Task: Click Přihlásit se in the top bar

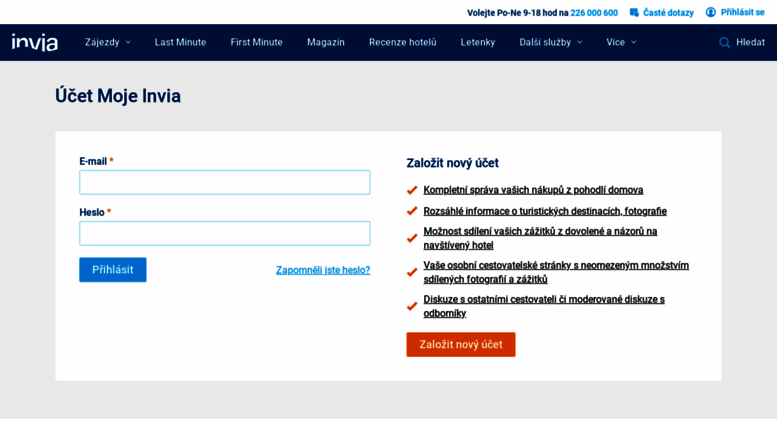Action: pyautogui.click(x=742, y=12)
